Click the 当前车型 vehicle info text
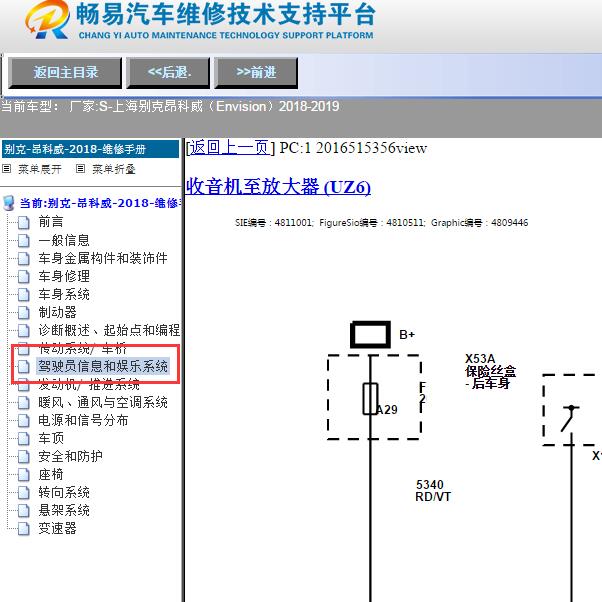Image resolution: width=602 pixels, height=602 pixels. [x=170, y=106]
